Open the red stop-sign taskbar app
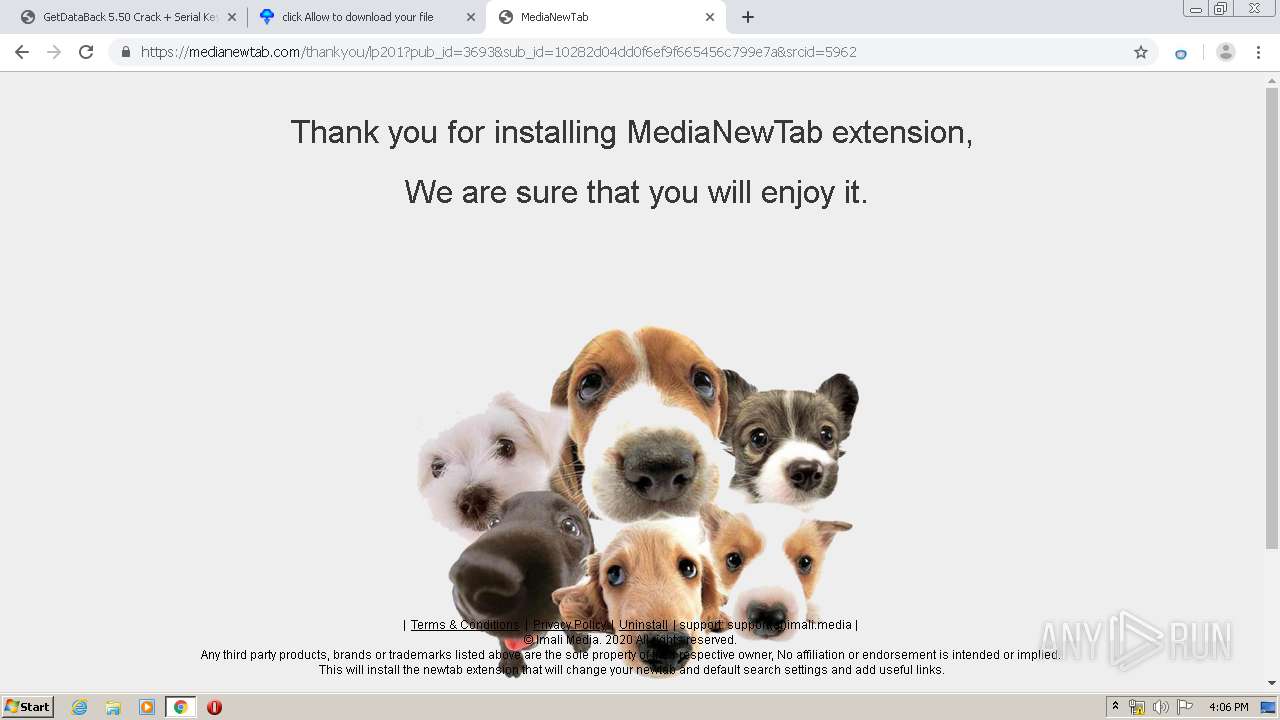This screenshot has height=720, width=1280. [x=214, y=707]
